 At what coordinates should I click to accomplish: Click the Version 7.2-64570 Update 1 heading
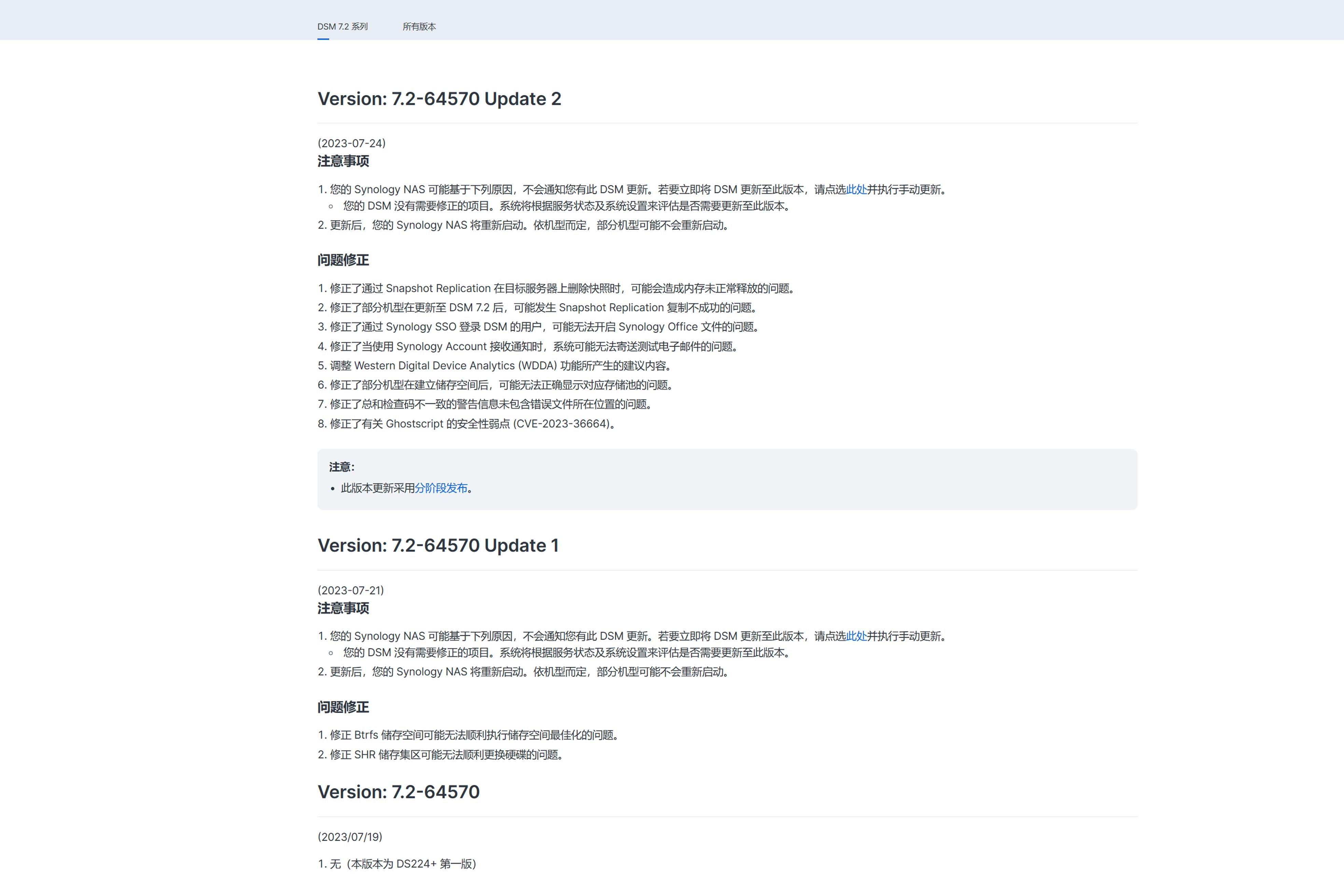point(438,546)
